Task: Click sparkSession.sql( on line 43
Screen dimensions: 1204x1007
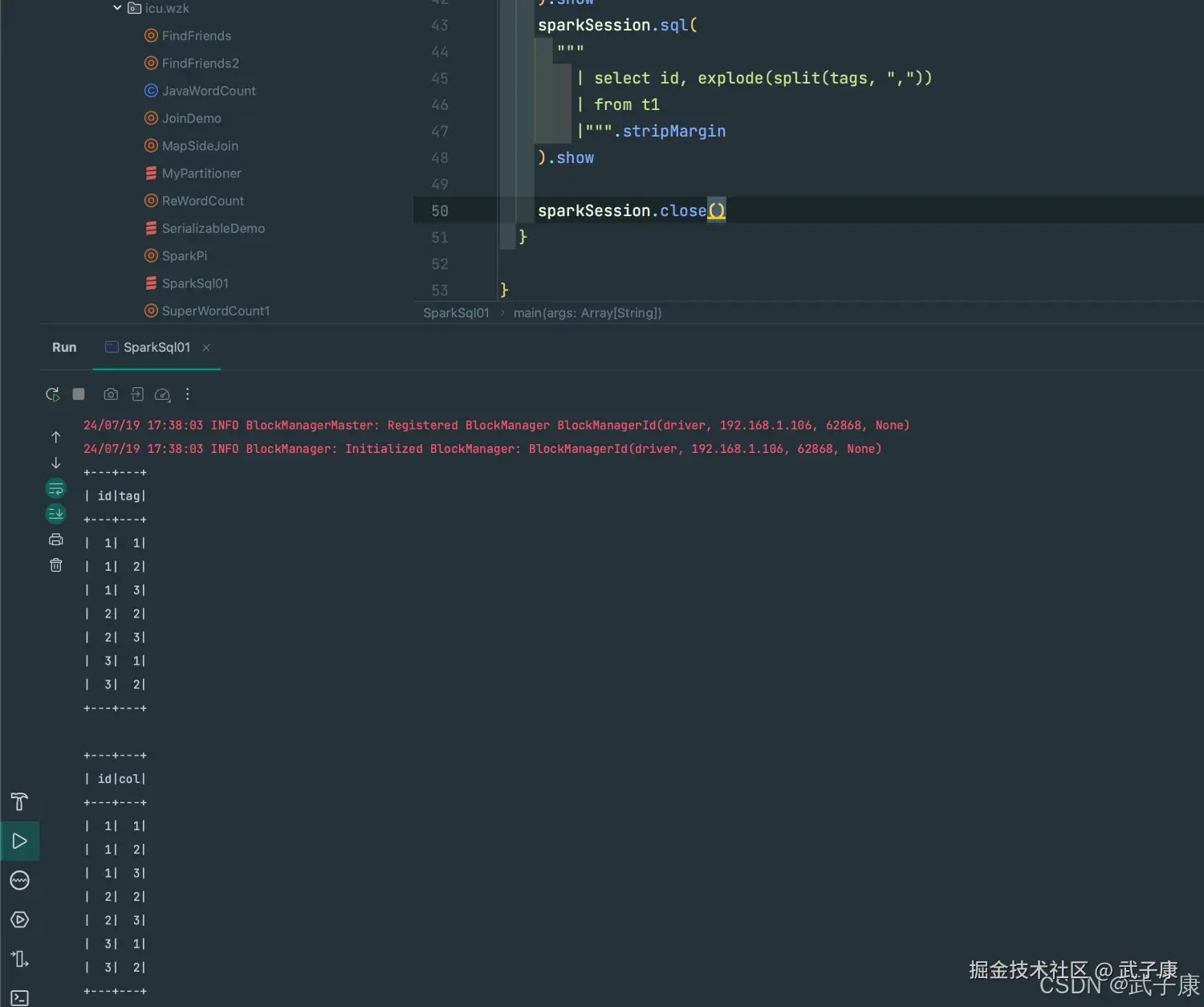Action: pyautogui.click(x=617, y=25)
